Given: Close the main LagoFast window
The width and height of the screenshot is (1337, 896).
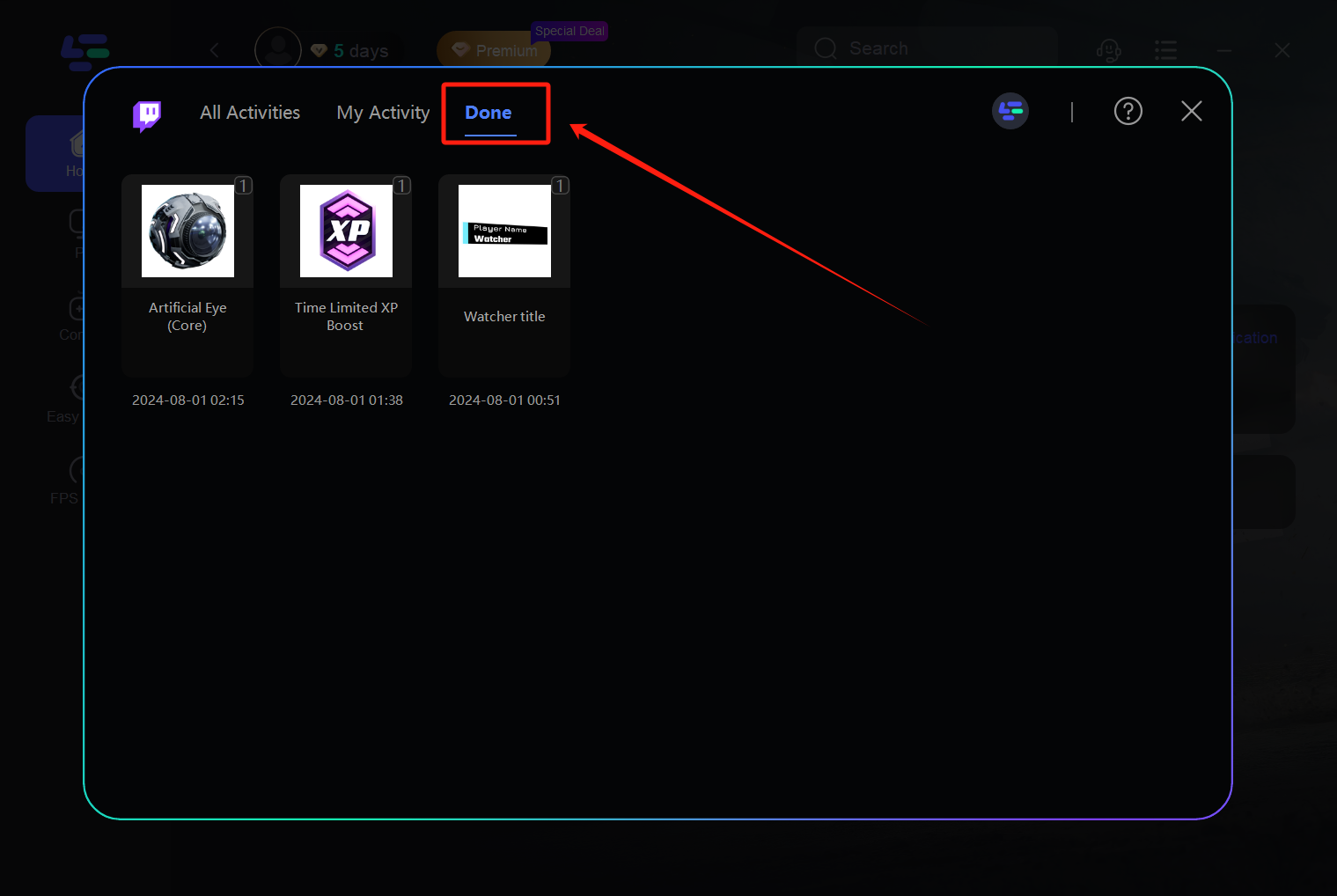Looking at the screenshot, I should (x=1282, y=50).
